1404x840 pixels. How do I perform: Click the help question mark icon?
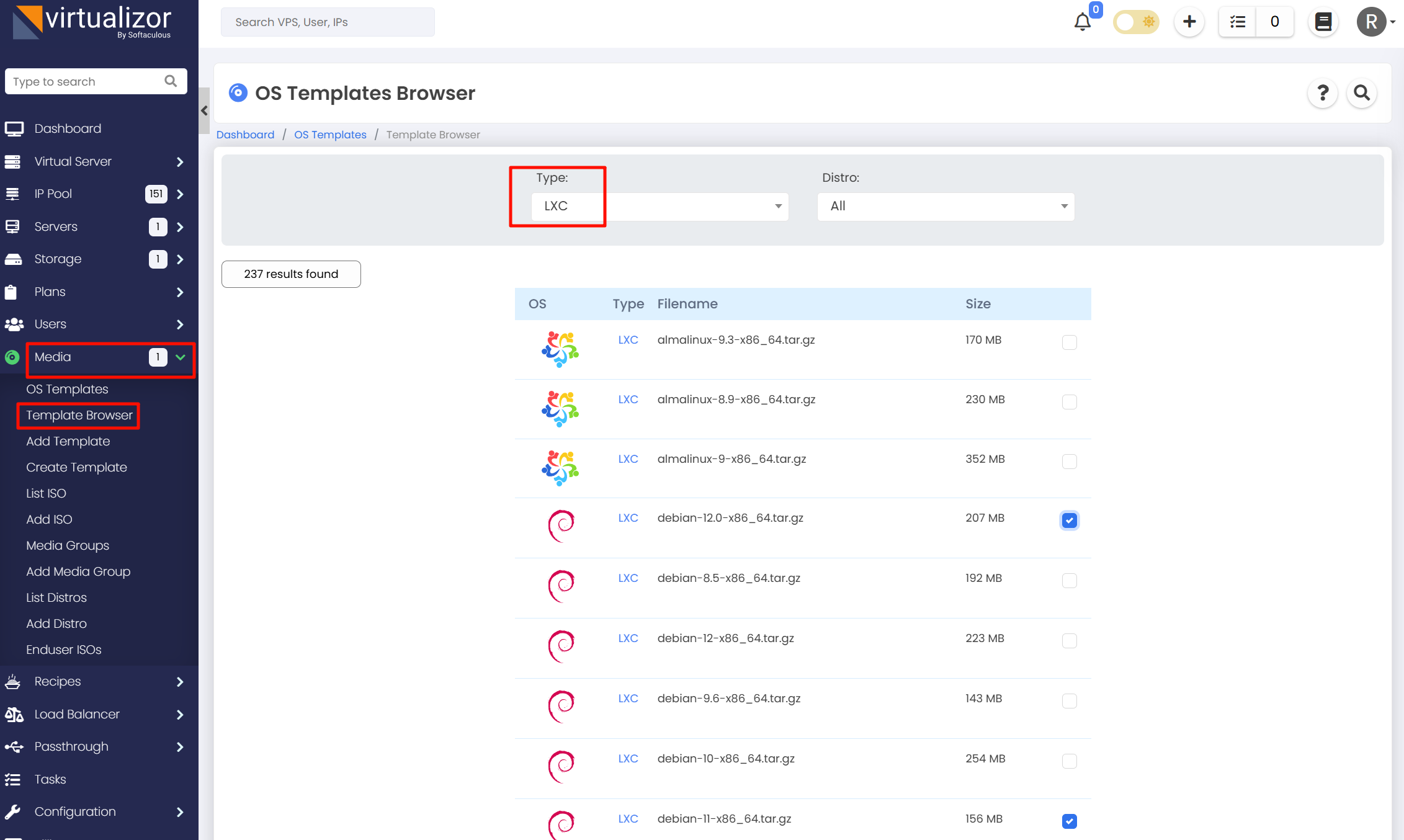1322,93
